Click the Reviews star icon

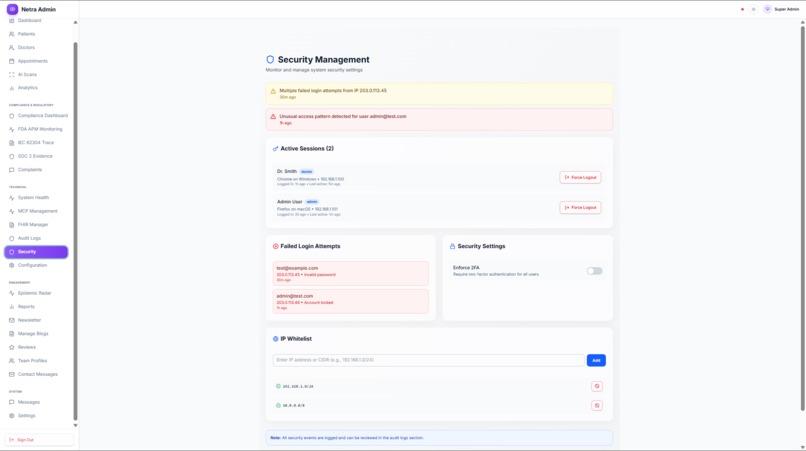tap(11, 347)
